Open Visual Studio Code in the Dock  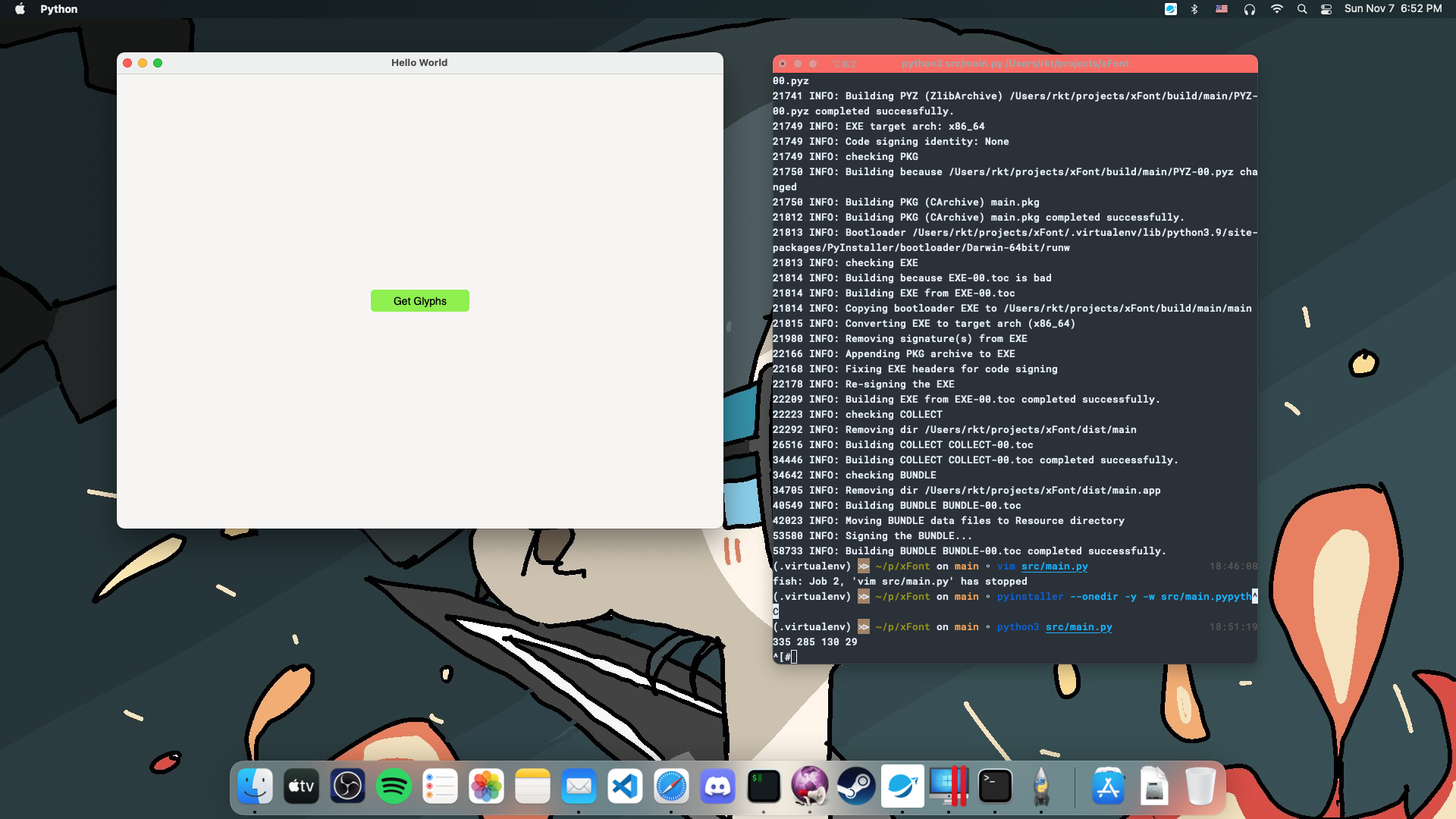click(625, 786)
